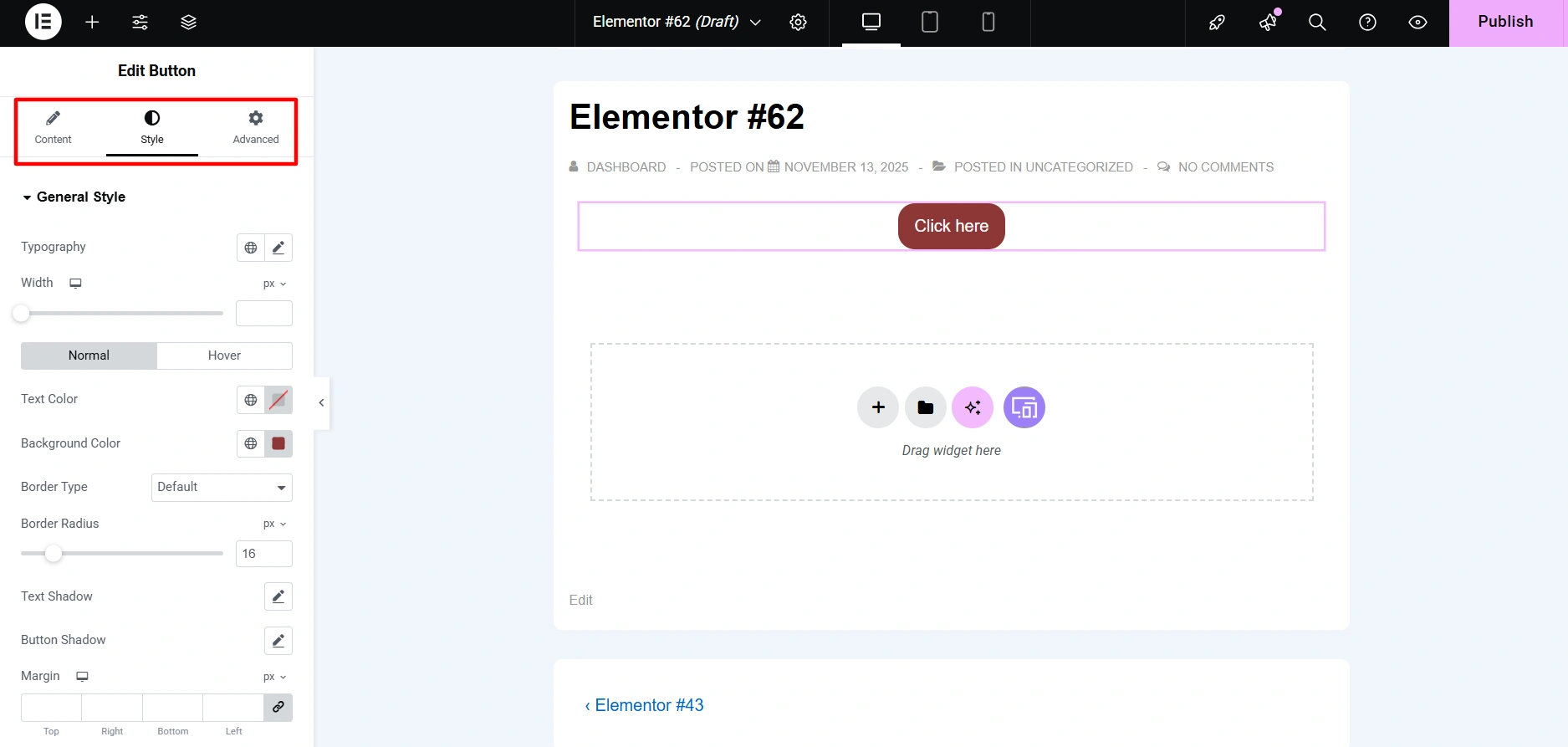Open the What's New megaphone icon
Viewport: 1568px width, 747px height.
(x=1268, y=23)
